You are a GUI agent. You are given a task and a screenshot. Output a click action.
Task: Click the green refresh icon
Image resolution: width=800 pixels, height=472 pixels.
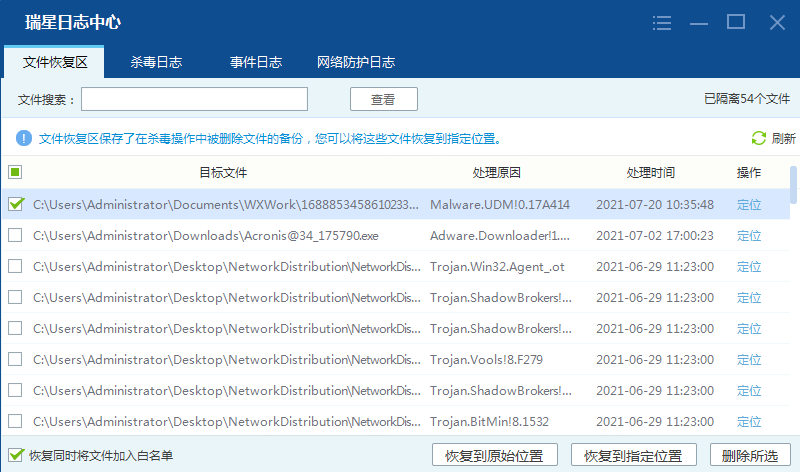click(759, 139)
